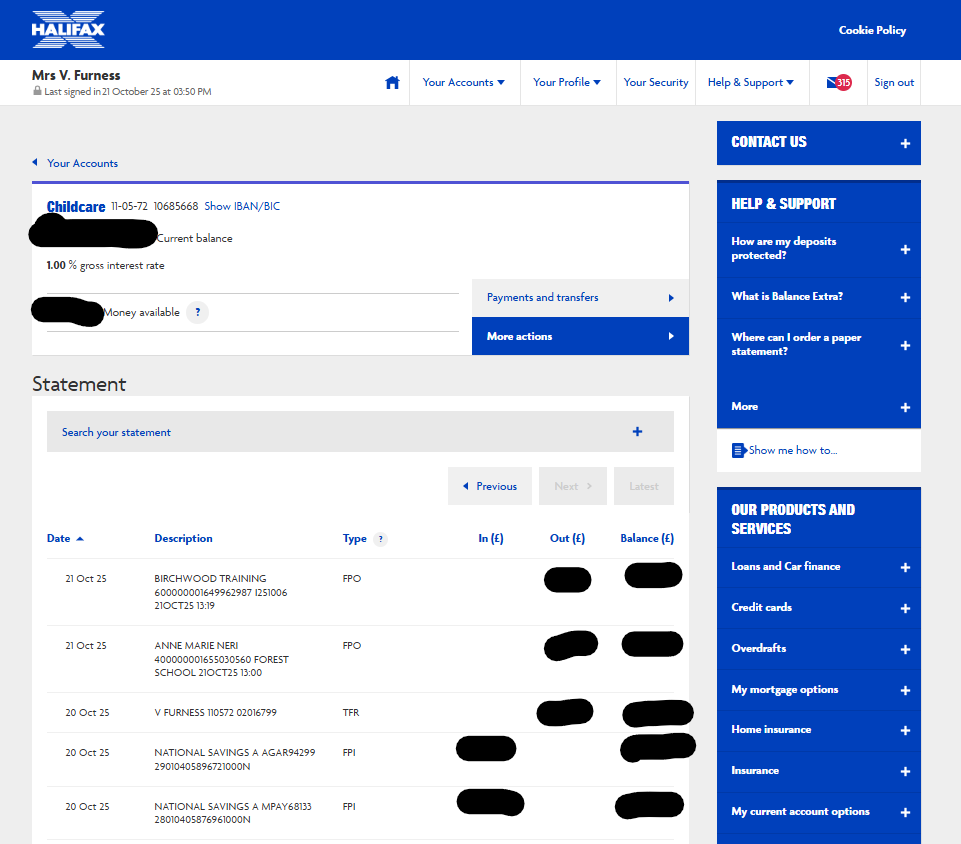Click the Type column help icon
The image size is (961, 844).
click(x=380, y=539)
